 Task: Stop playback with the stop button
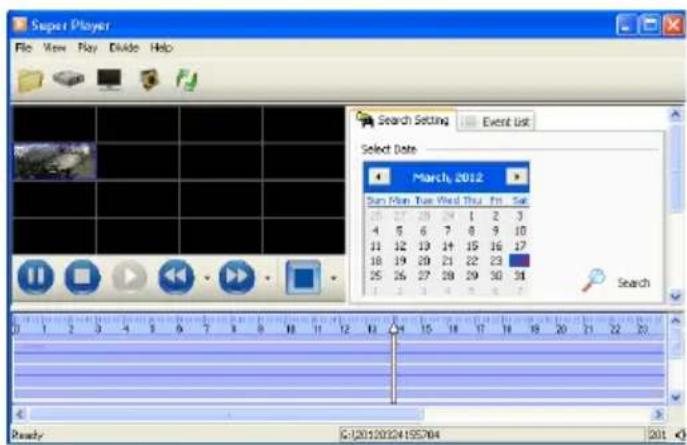(82, 276)
